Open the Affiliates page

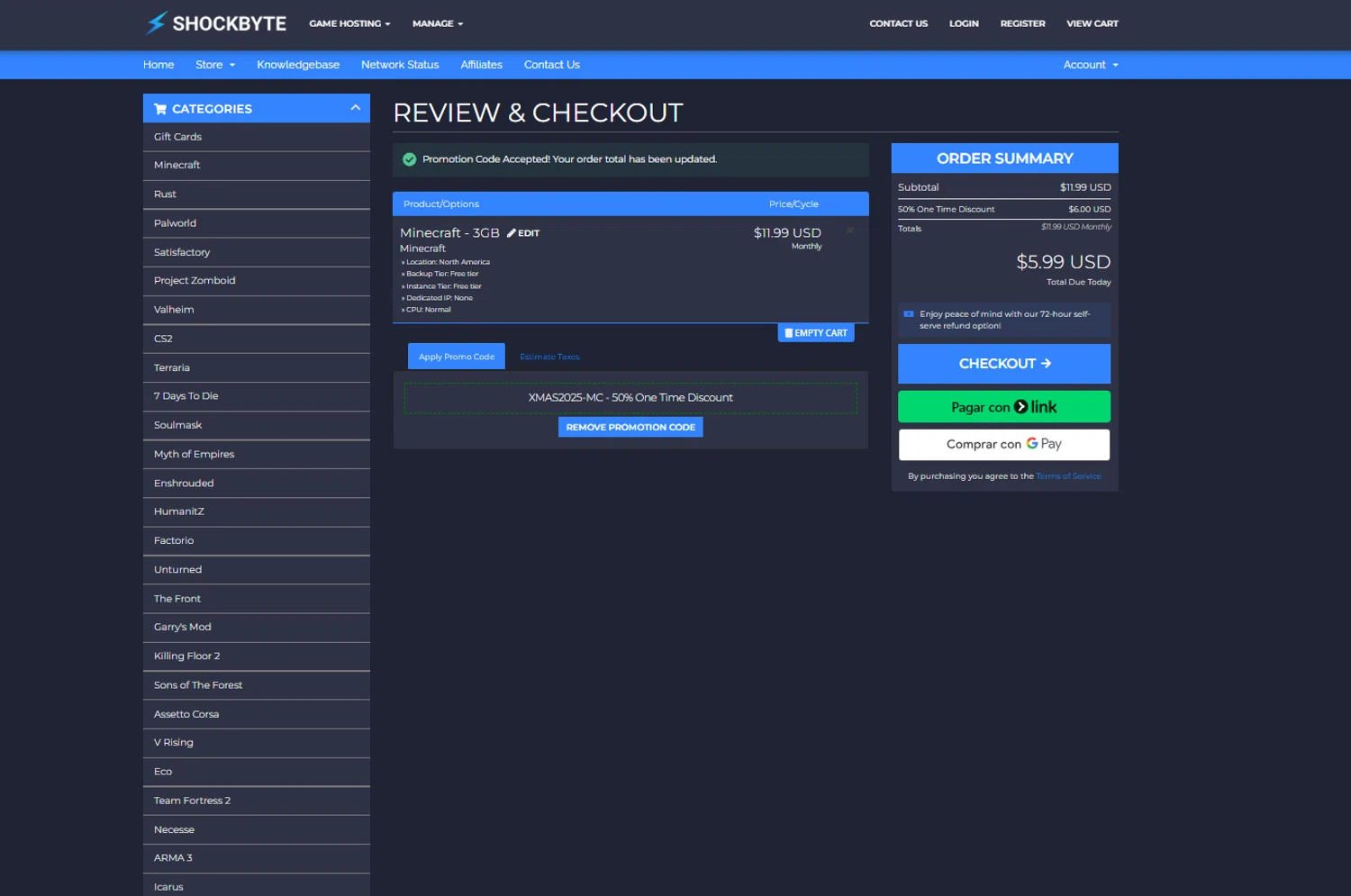481,65
